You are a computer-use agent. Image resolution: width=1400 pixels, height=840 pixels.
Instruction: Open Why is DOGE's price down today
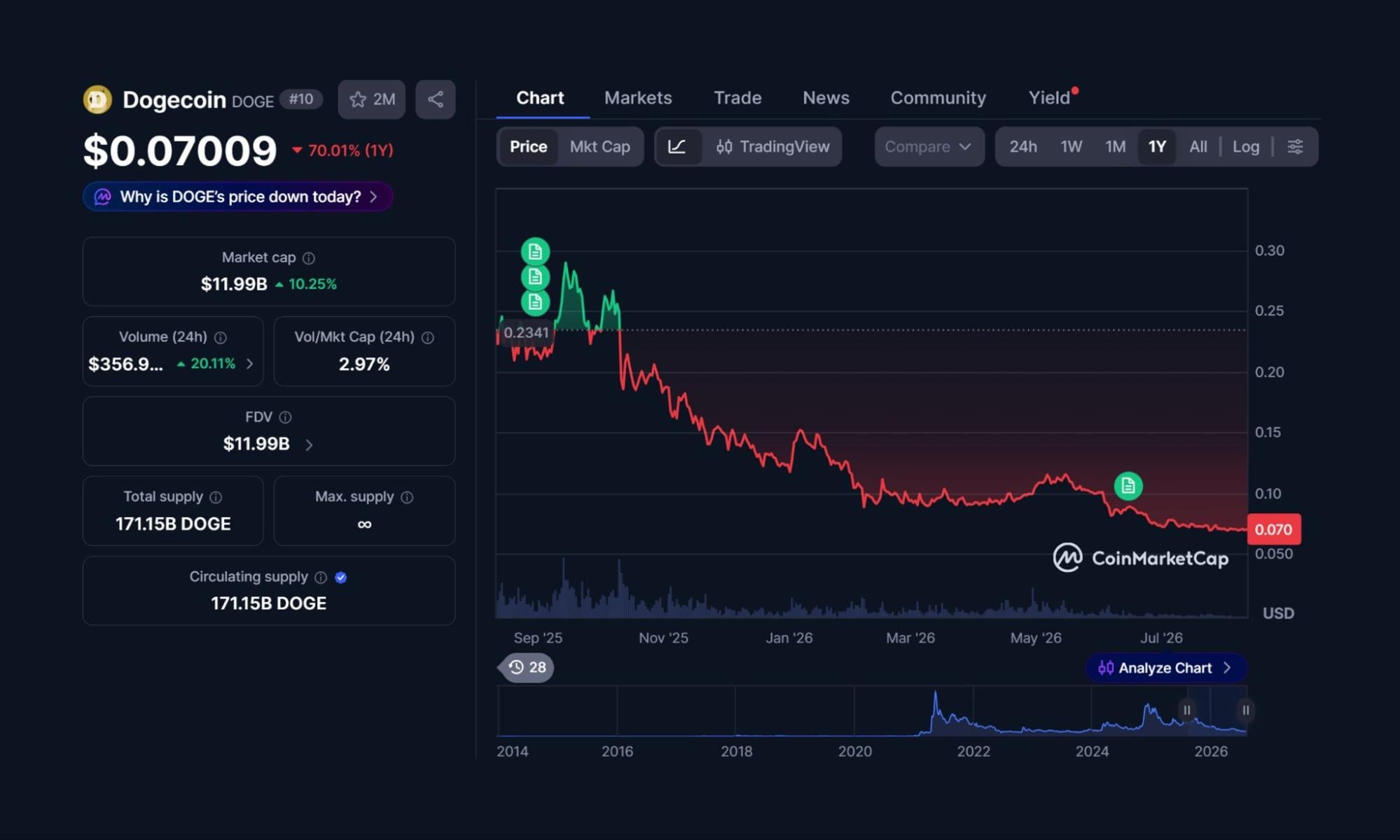click(x=237, y=197)
